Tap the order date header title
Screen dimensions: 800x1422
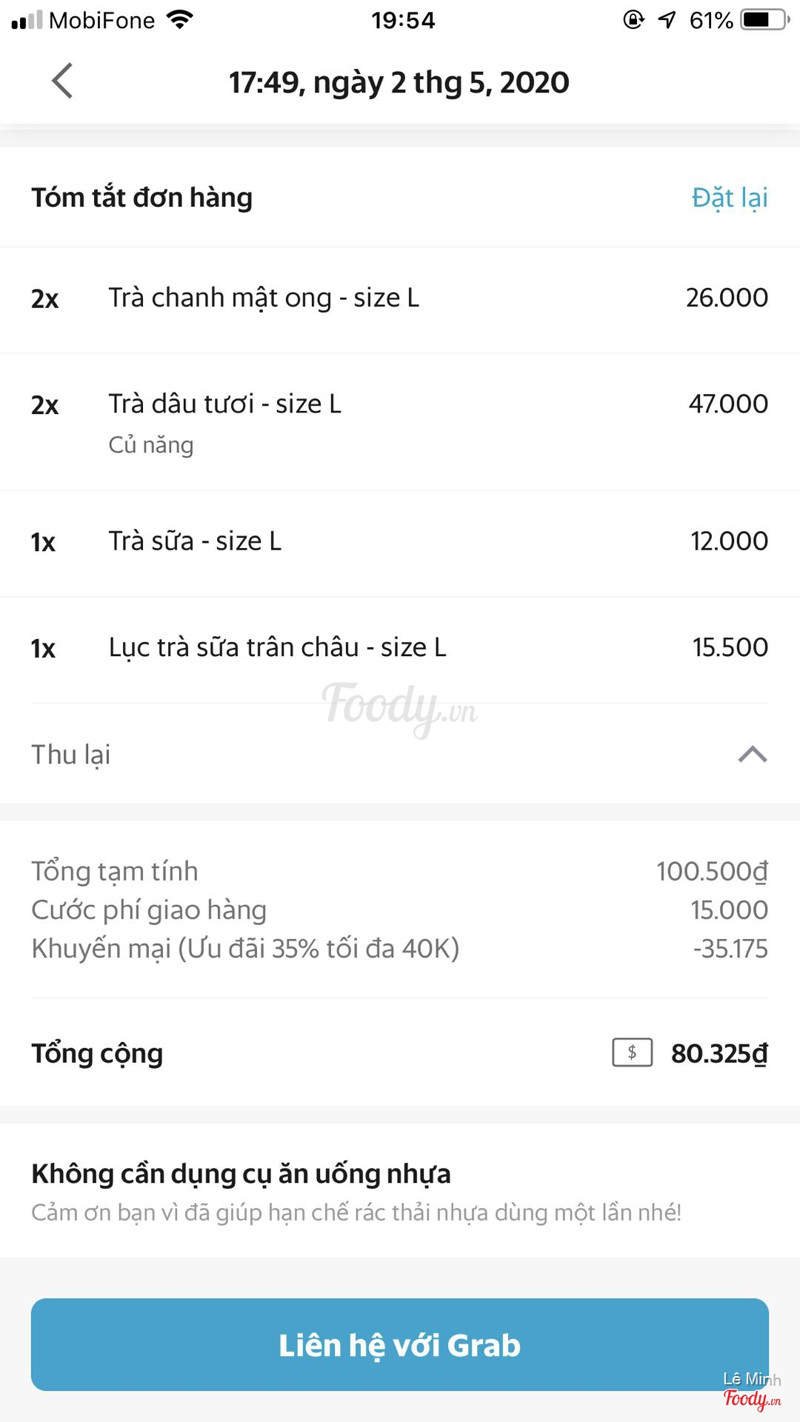tap(399, 82)
